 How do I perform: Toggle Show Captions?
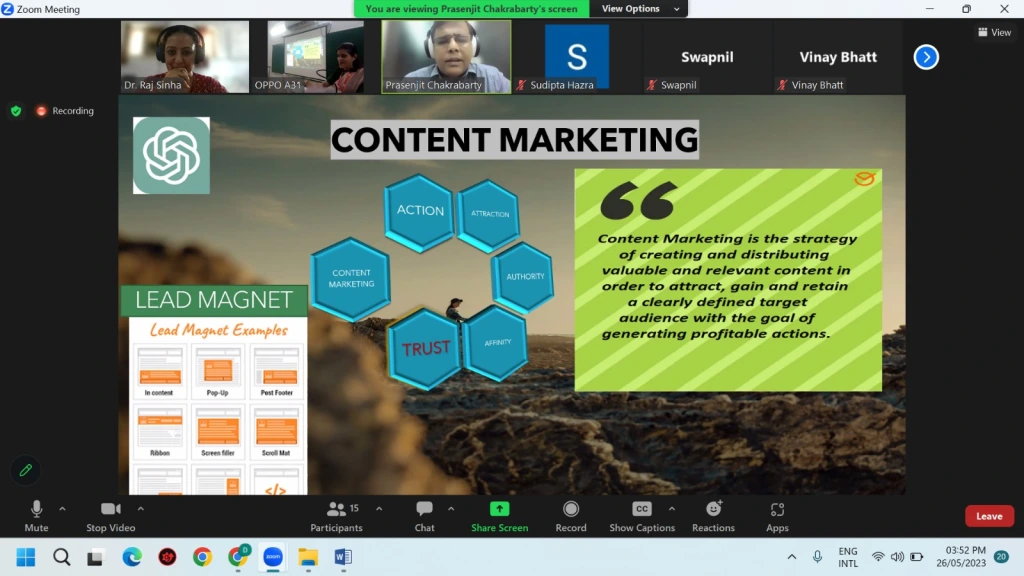click(642, 515)
